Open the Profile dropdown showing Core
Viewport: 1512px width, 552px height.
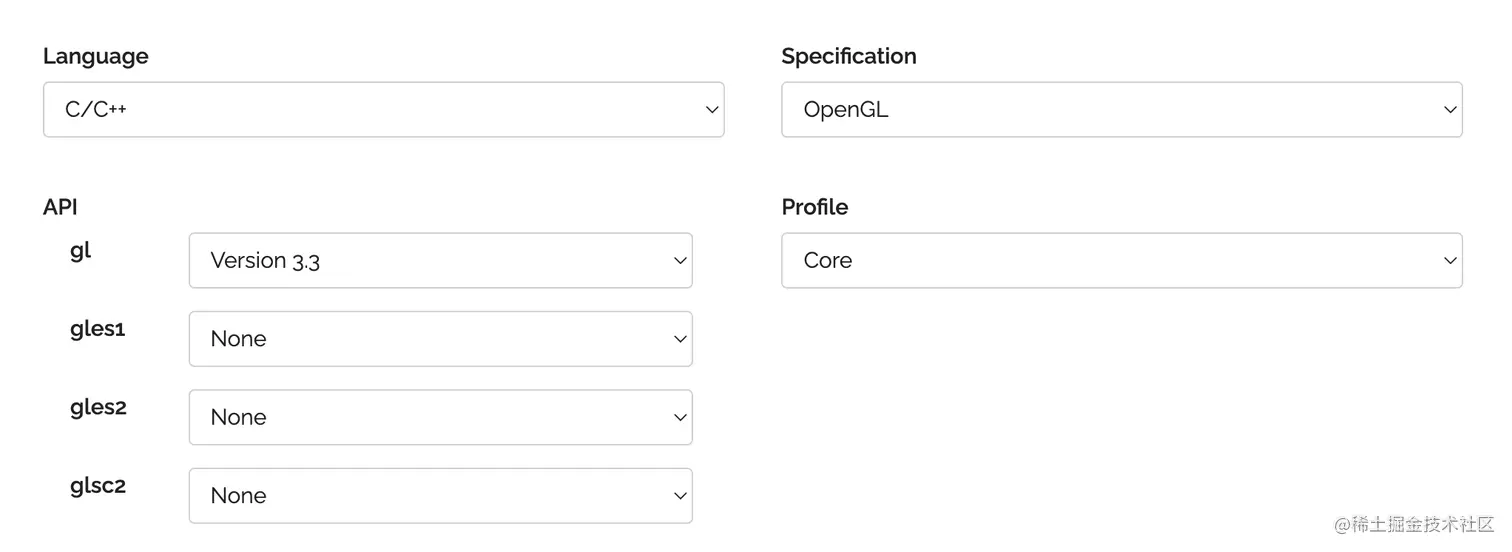[x=1121, y=261]
